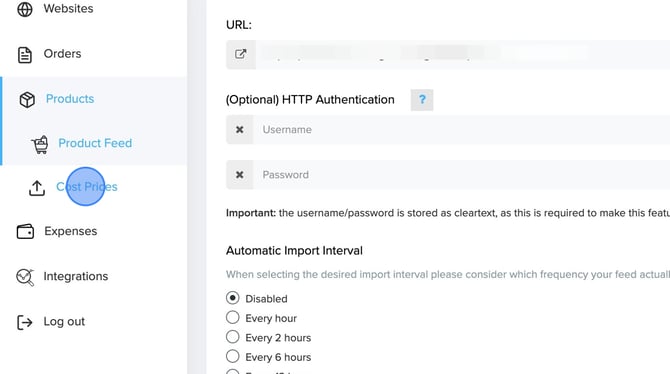Select Product Feed submenu
This screenshot has height=374, width=670.
(x=95, y=143)
